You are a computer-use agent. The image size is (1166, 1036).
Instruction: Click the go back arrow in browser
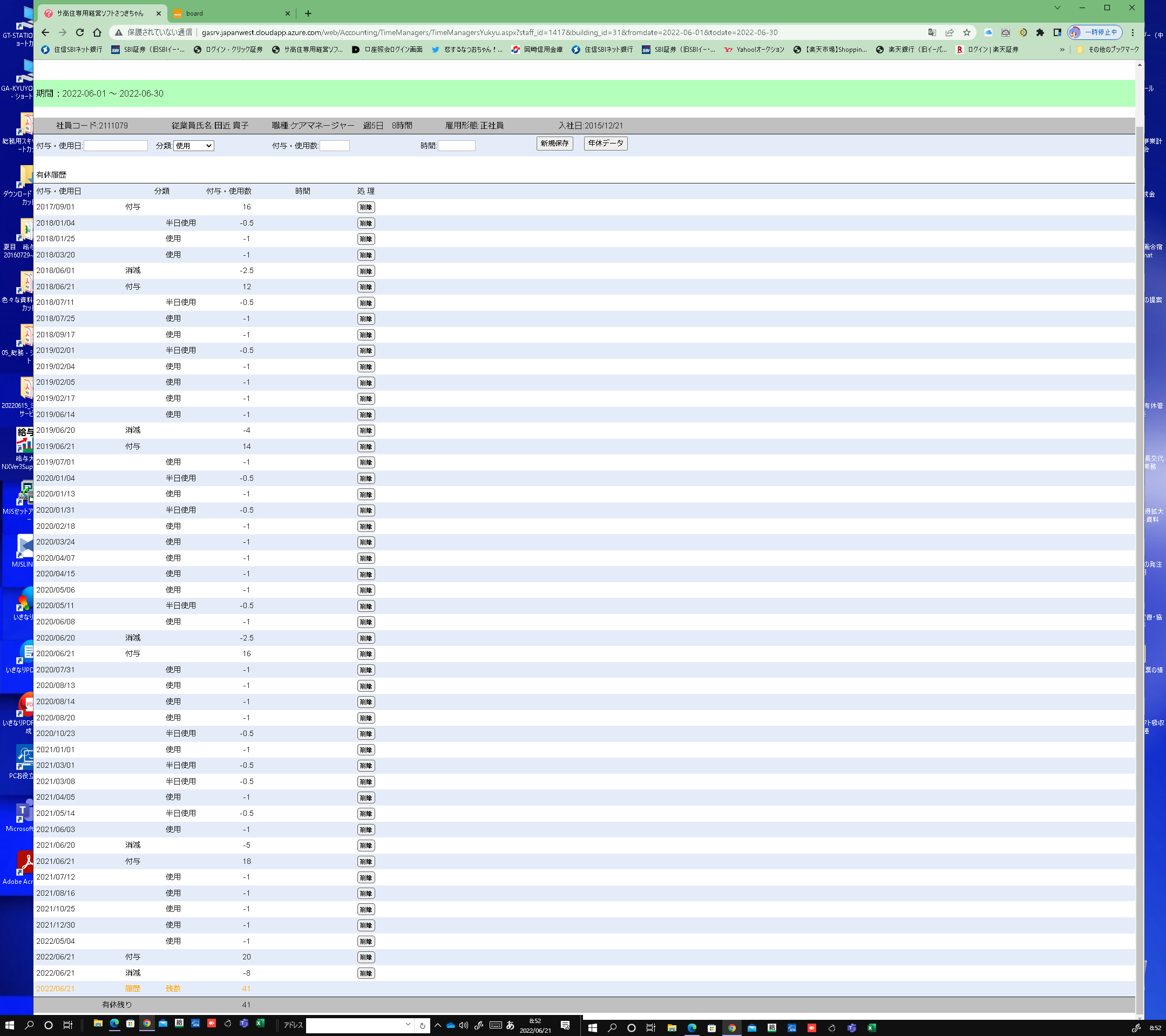tap(46, 32)
